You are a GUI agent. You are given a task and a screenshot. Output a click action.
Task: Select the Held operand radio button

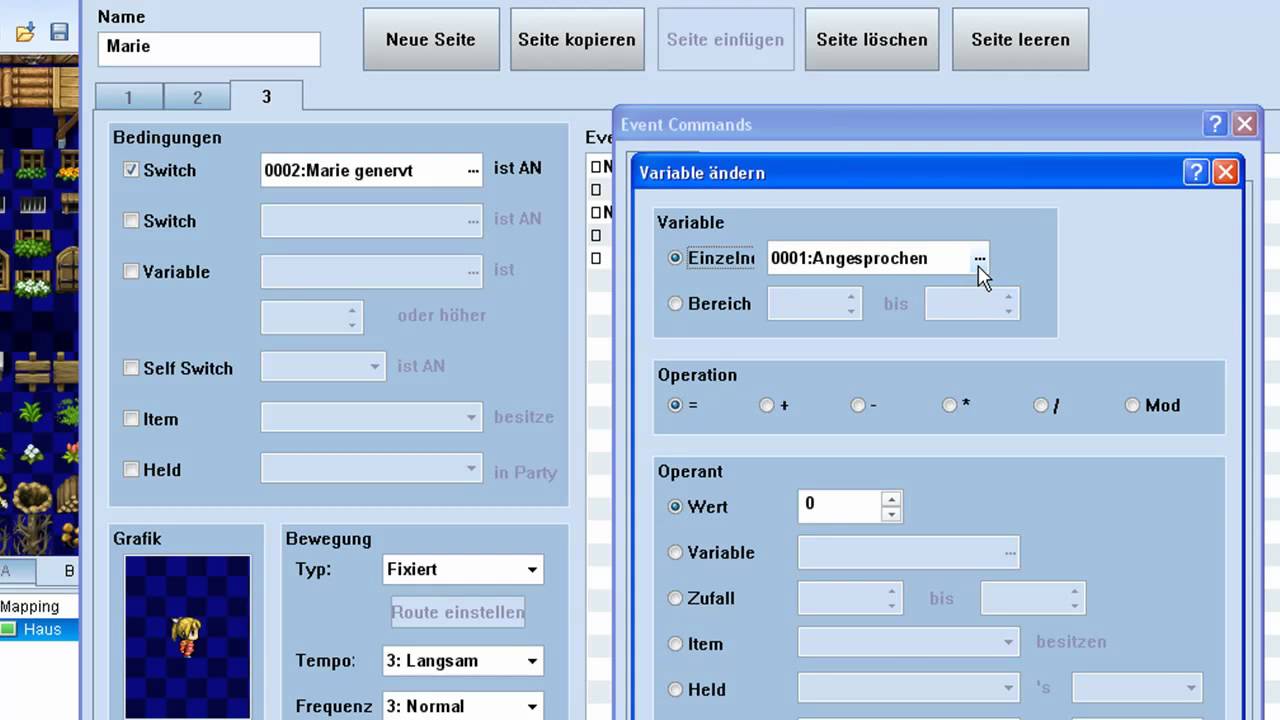(x=675, y=689)
